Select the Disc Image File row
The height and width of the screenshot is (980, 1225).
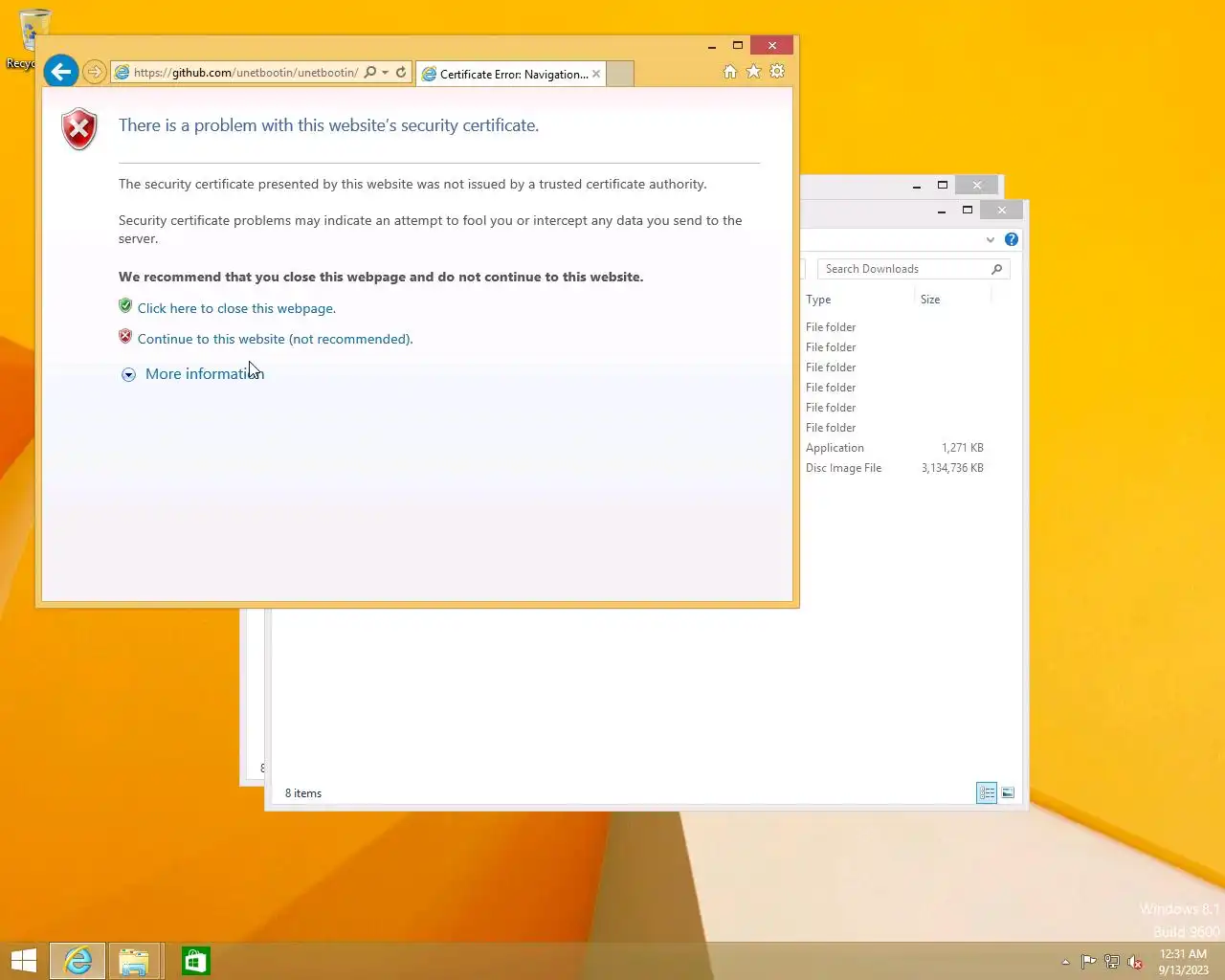point(895,468)
